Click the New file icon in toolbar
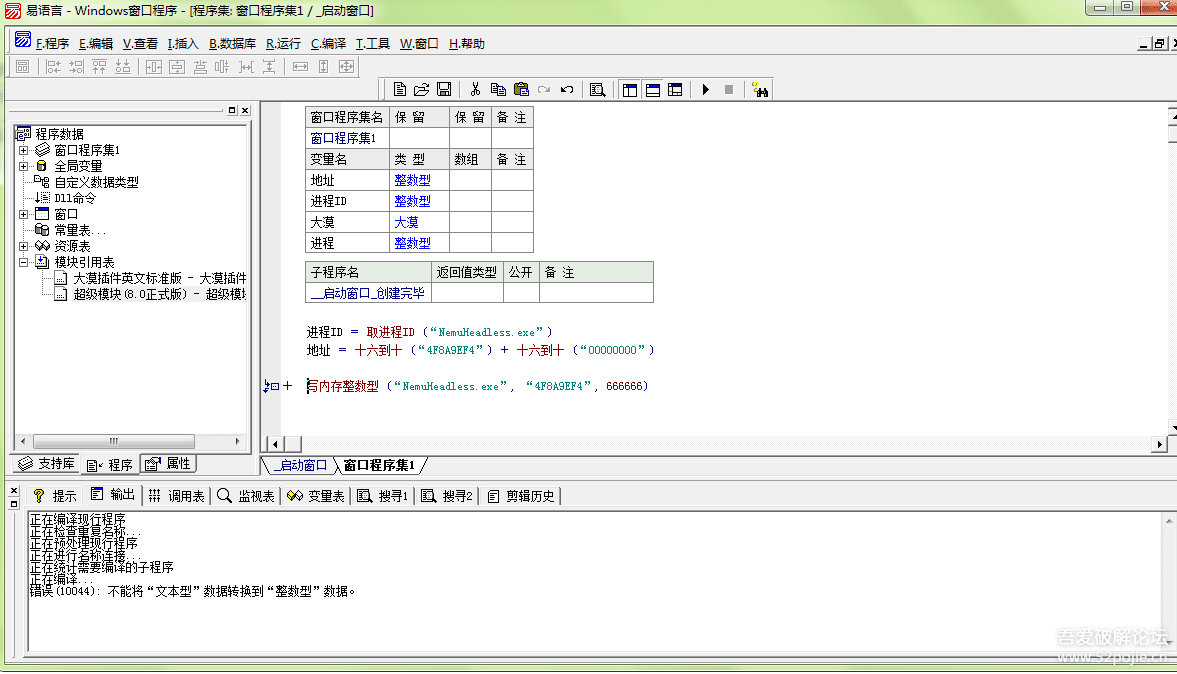The height and width of the screenshot is (674, 1177). (x=400, y=90)
